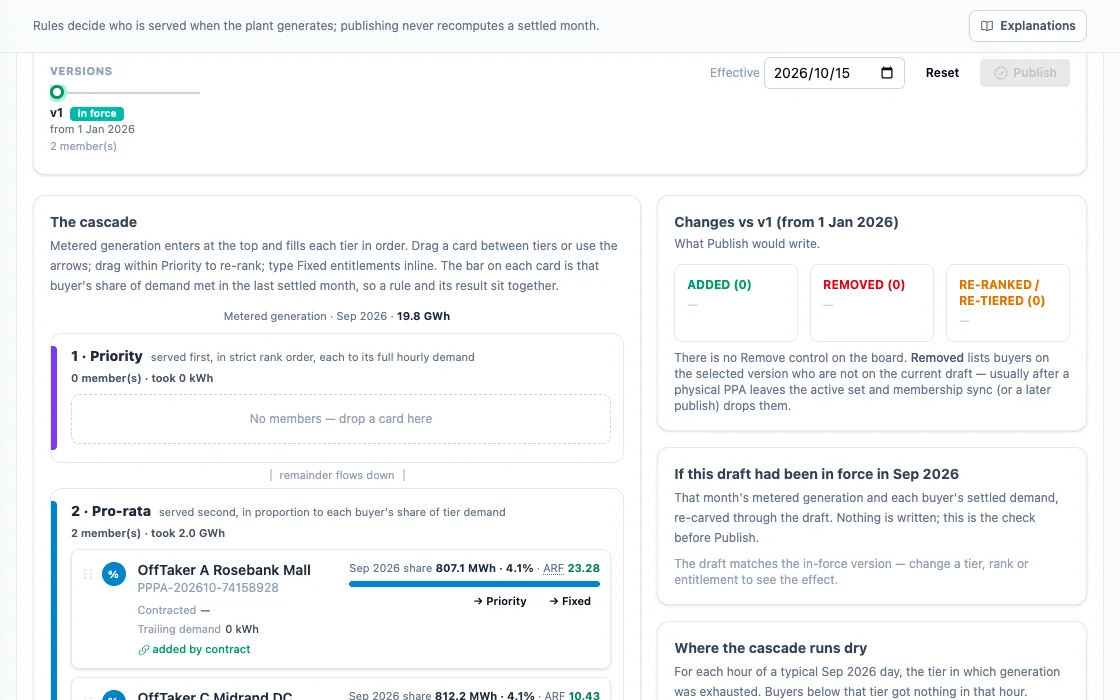The image size is (1120, 700).
Task: Select the ADDED (0) changes box
Action: coord(736,303)
